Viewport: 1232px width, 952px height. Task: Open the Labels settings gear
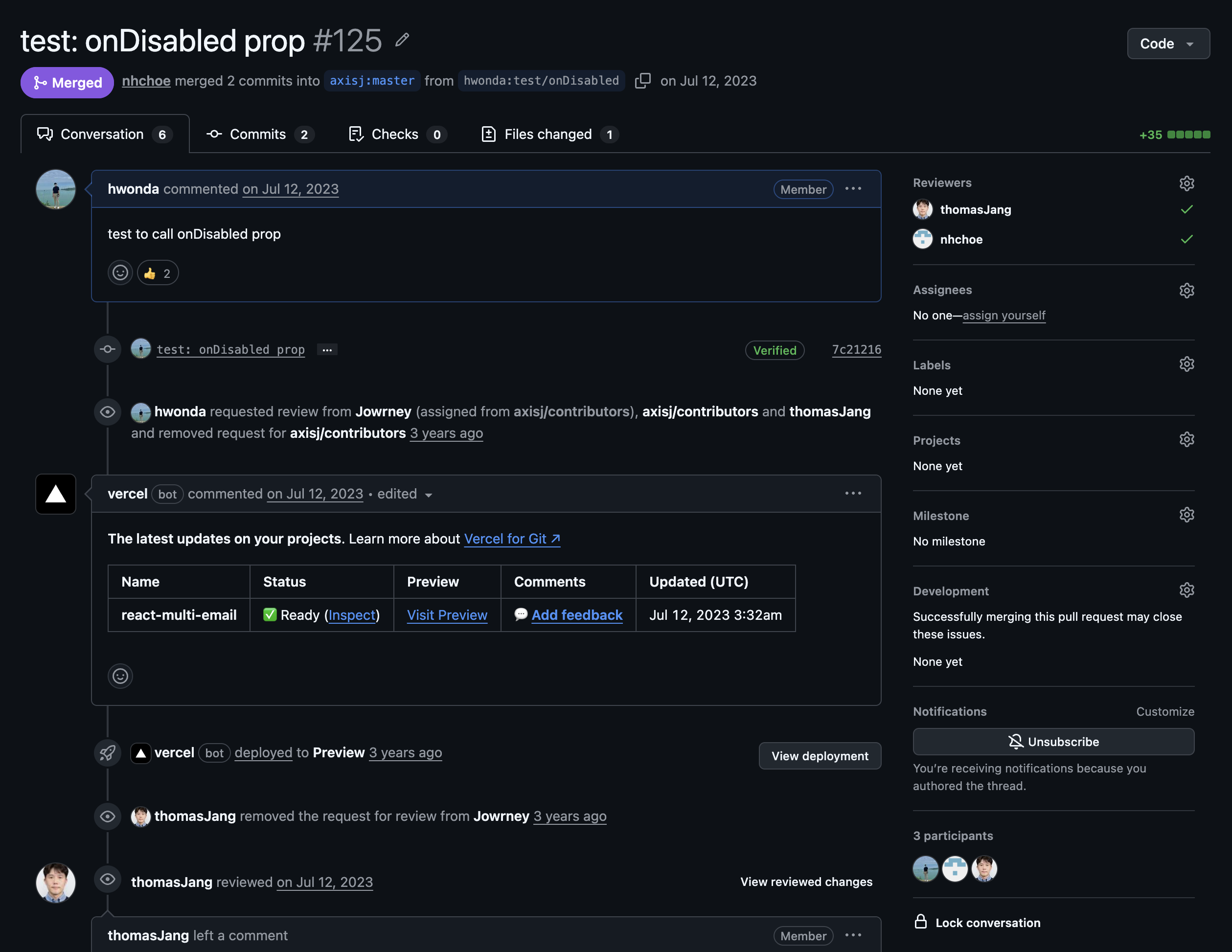click(x=1187, y=364)
